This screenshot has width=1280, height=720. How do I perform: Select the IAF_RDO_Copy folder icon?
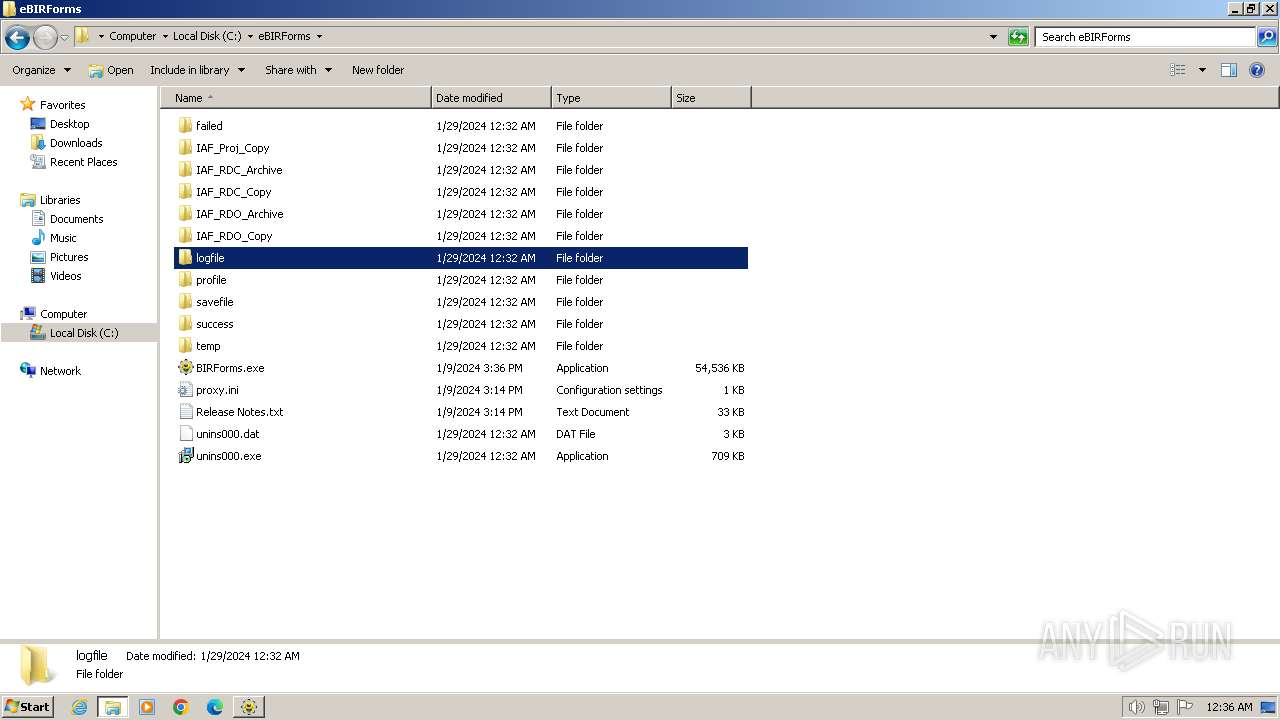(185, 236)
